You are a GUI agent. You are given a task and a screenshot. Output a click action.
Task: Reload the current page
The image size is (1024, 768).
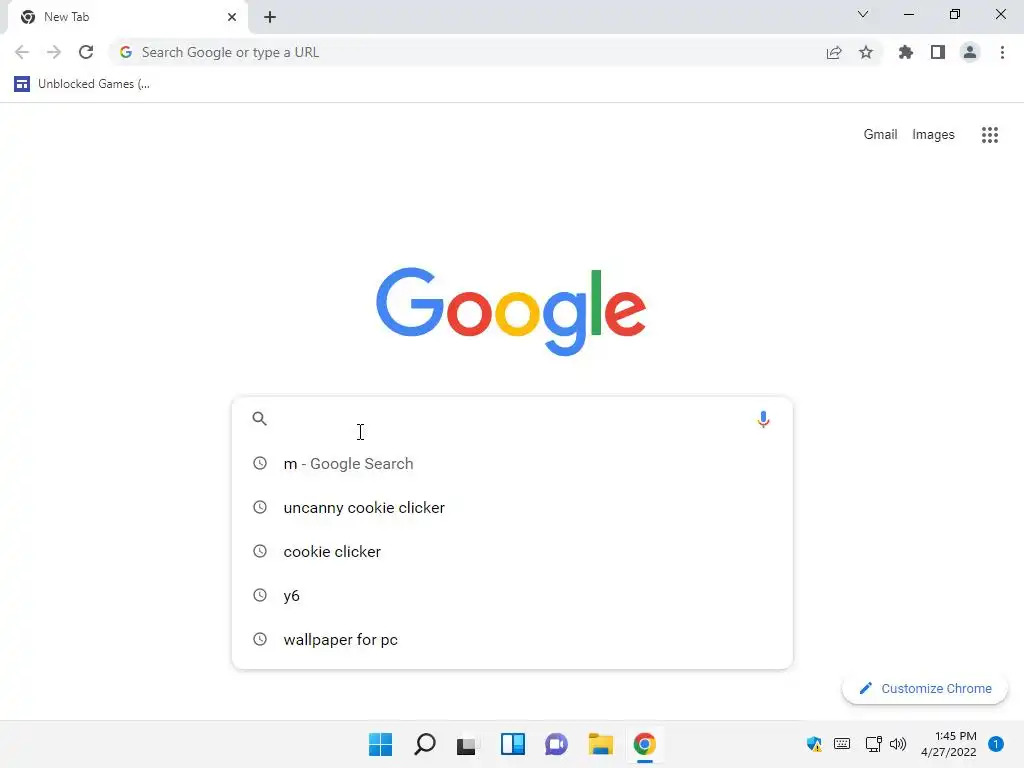(x=86, y=52)
